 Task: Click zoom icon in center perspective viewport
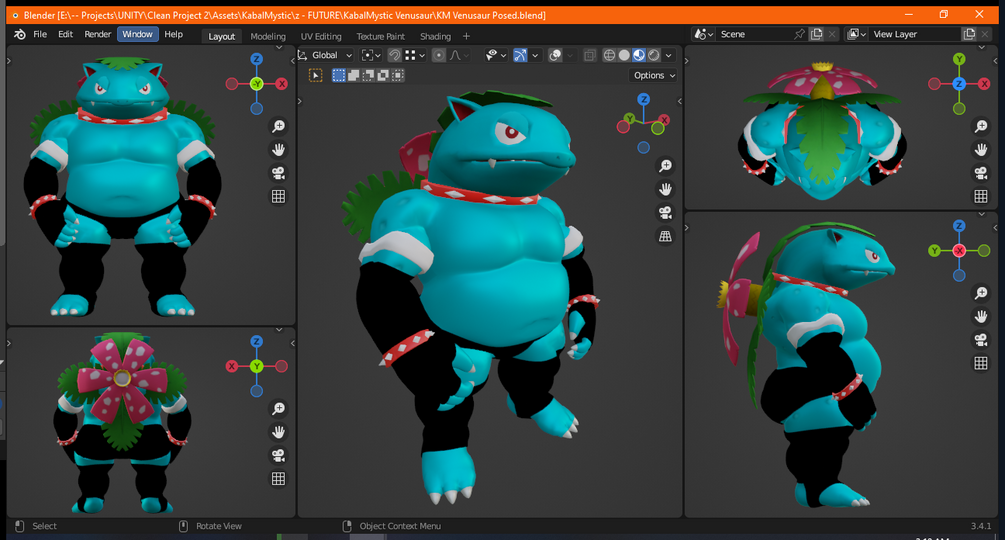click(665, 166)
